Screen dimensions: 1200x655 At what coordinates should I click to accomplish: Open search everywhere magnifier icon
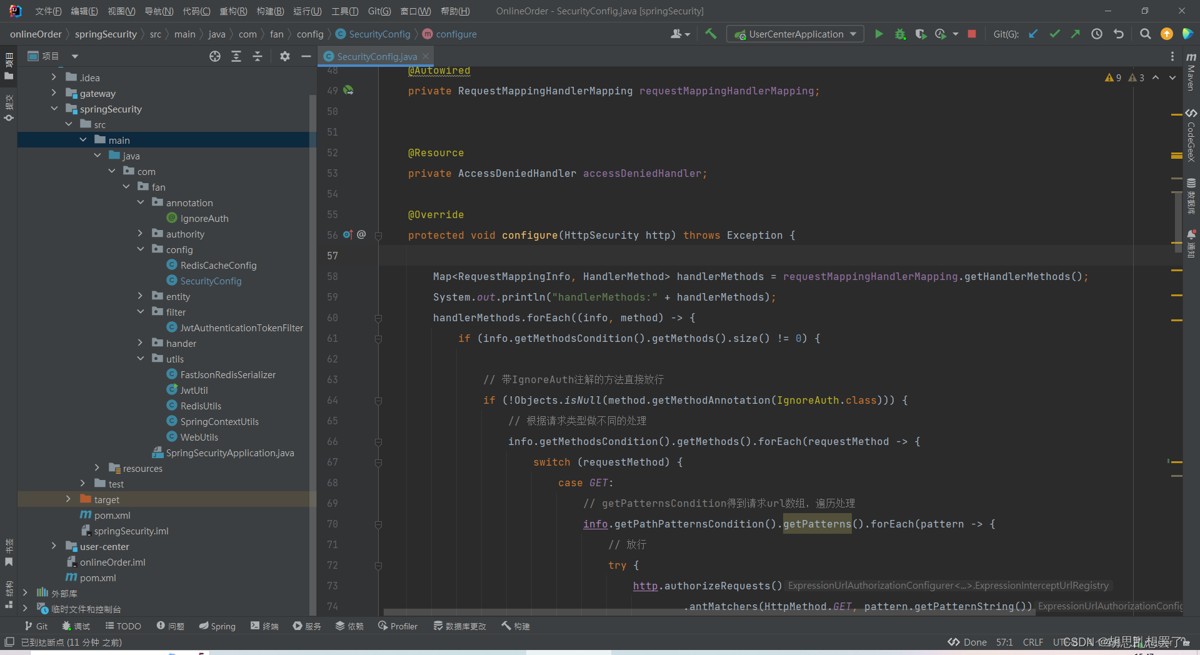(x=1145, y=34)
